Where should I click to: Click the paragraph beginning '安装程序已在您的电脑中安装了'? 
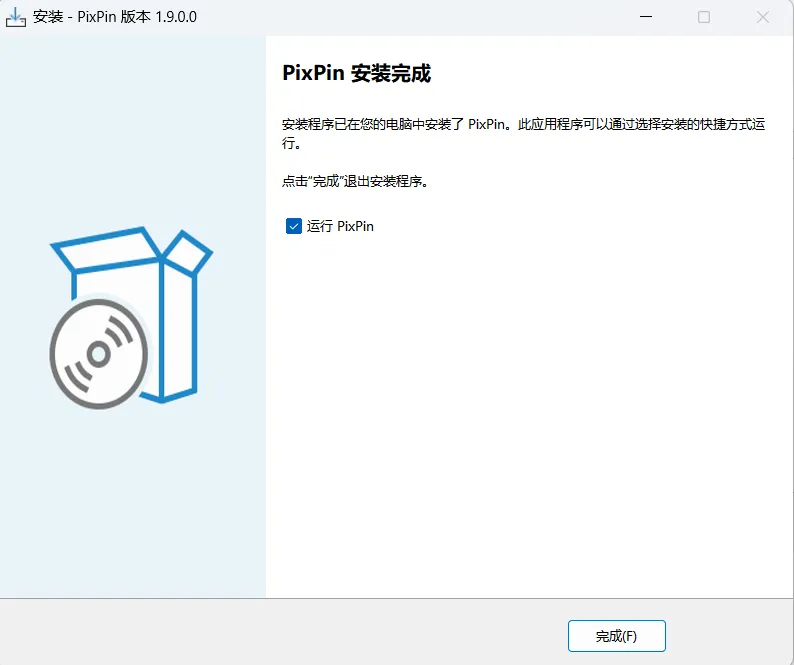point(523,133)
